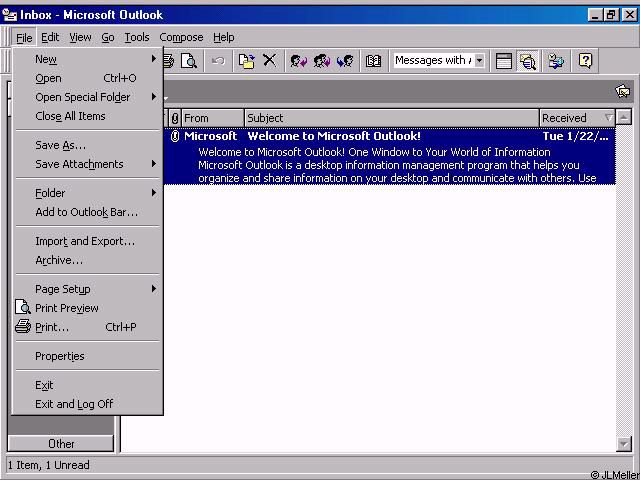The height and width of the screenshot is (480, 640).
Task: Click the printer icon beside Print...
Action: pyautogui.click(x=23, y=327)
